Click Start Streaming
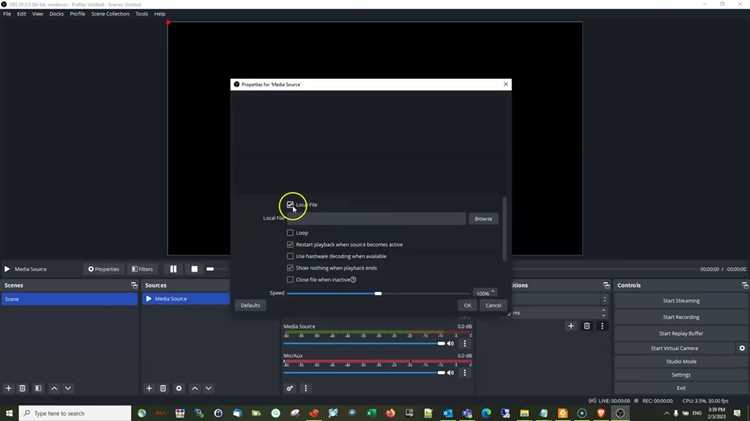Image resolution: width=750 pixels, height=421 pixels. (x=681, y=301)
